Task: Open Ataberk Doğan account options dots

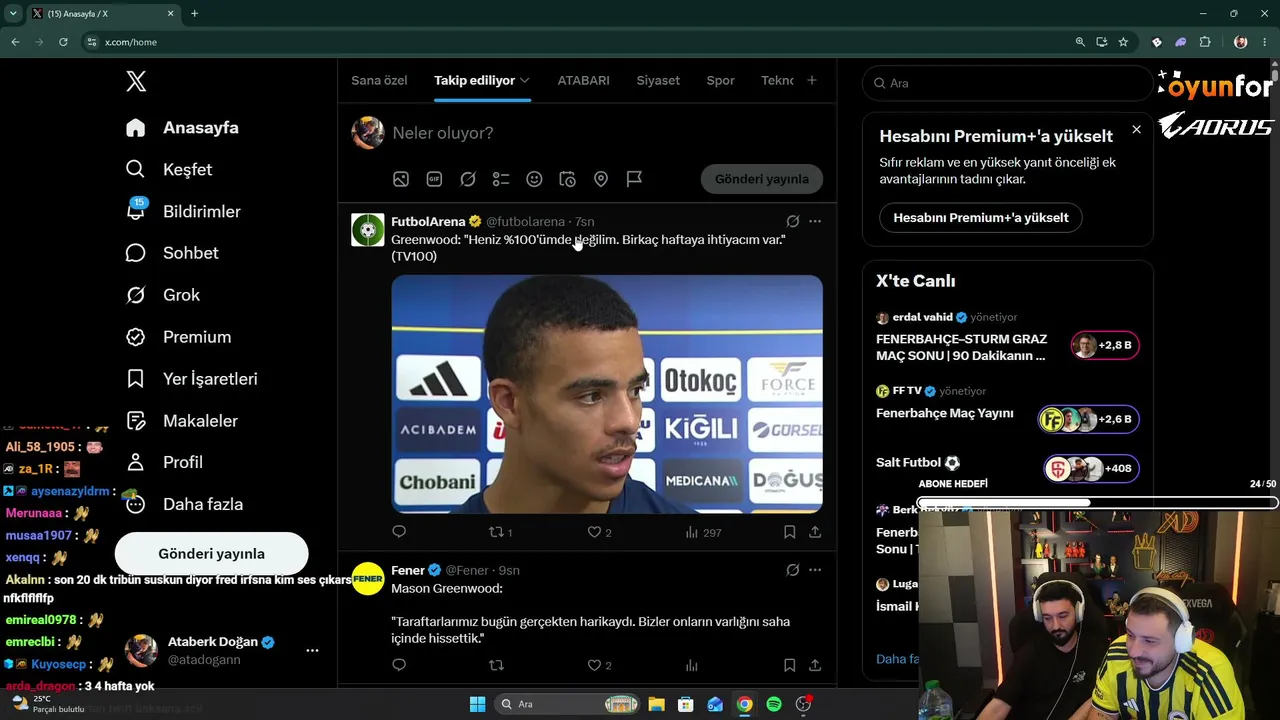Action: coord(312,650)
